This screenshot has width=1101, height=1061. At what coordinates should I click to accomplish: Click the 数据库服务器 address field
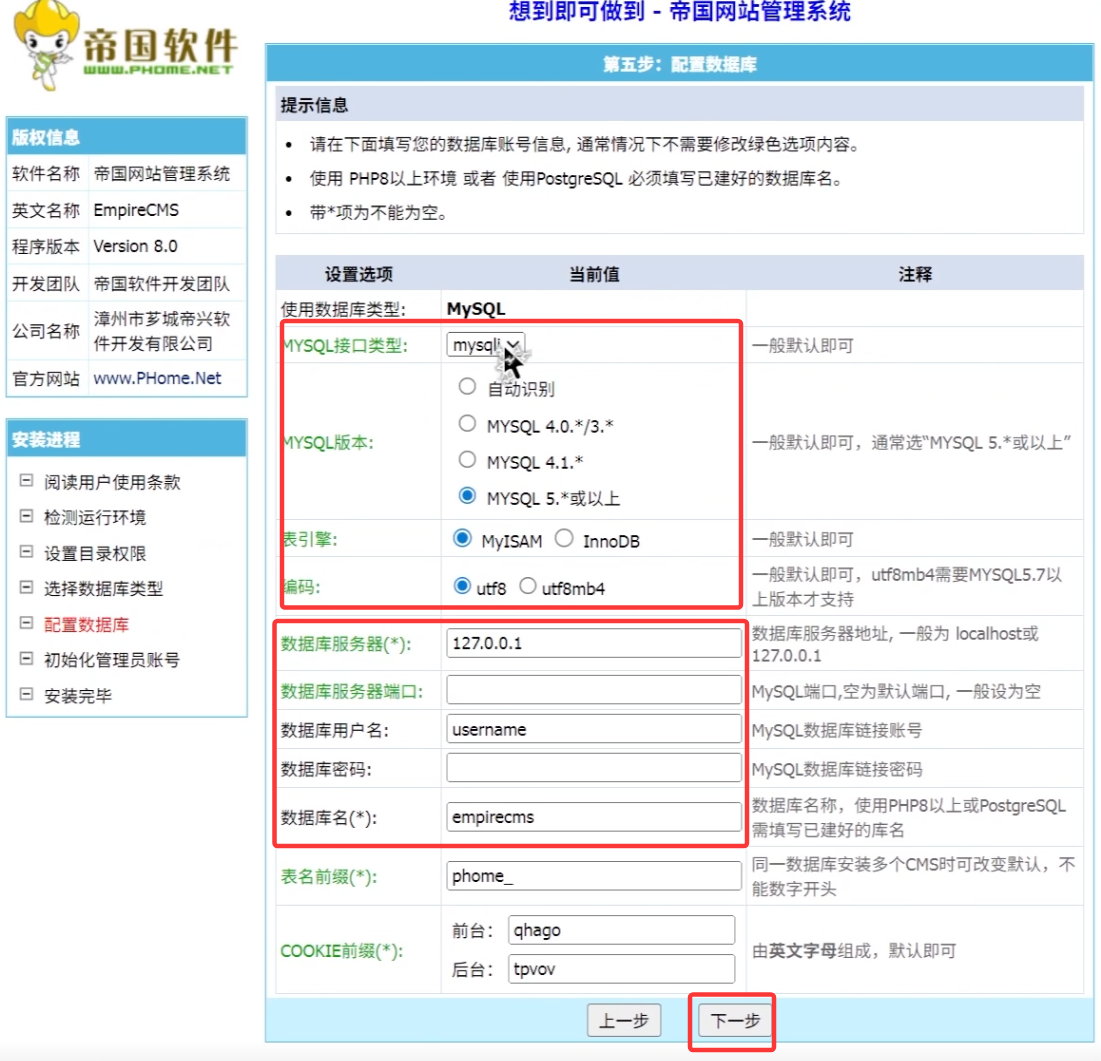[x=594, y=643]
